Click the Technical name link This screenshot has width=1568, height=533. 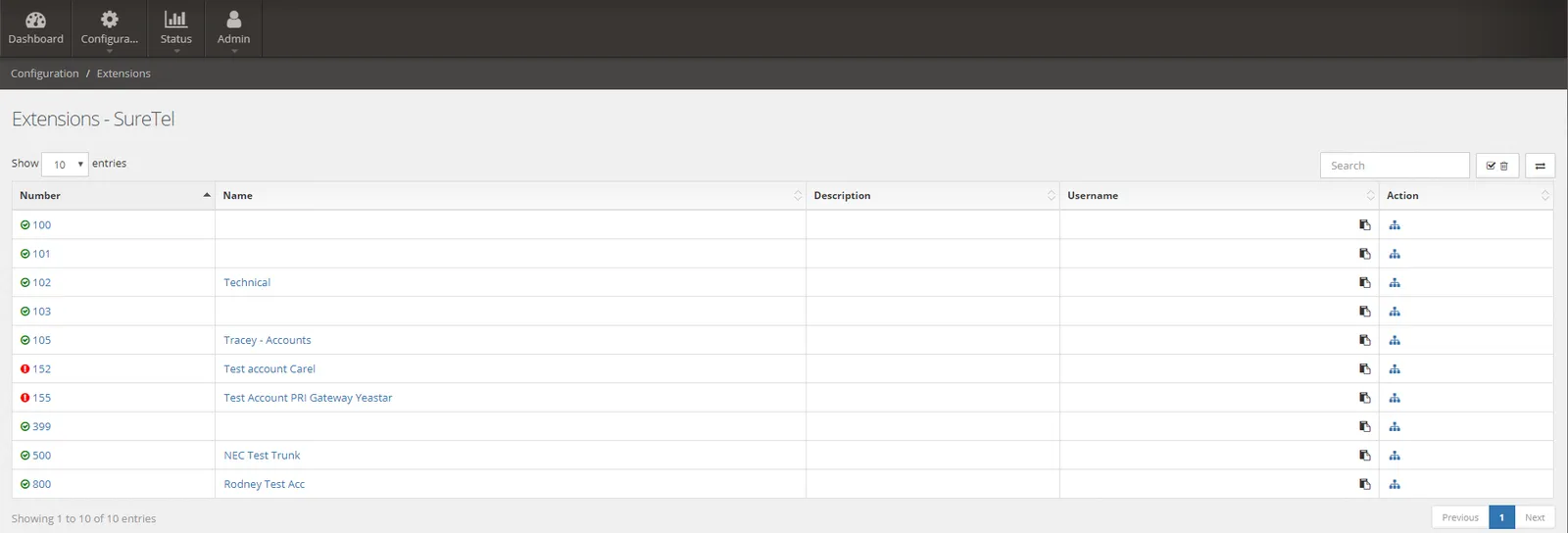[x=247, y=282]
